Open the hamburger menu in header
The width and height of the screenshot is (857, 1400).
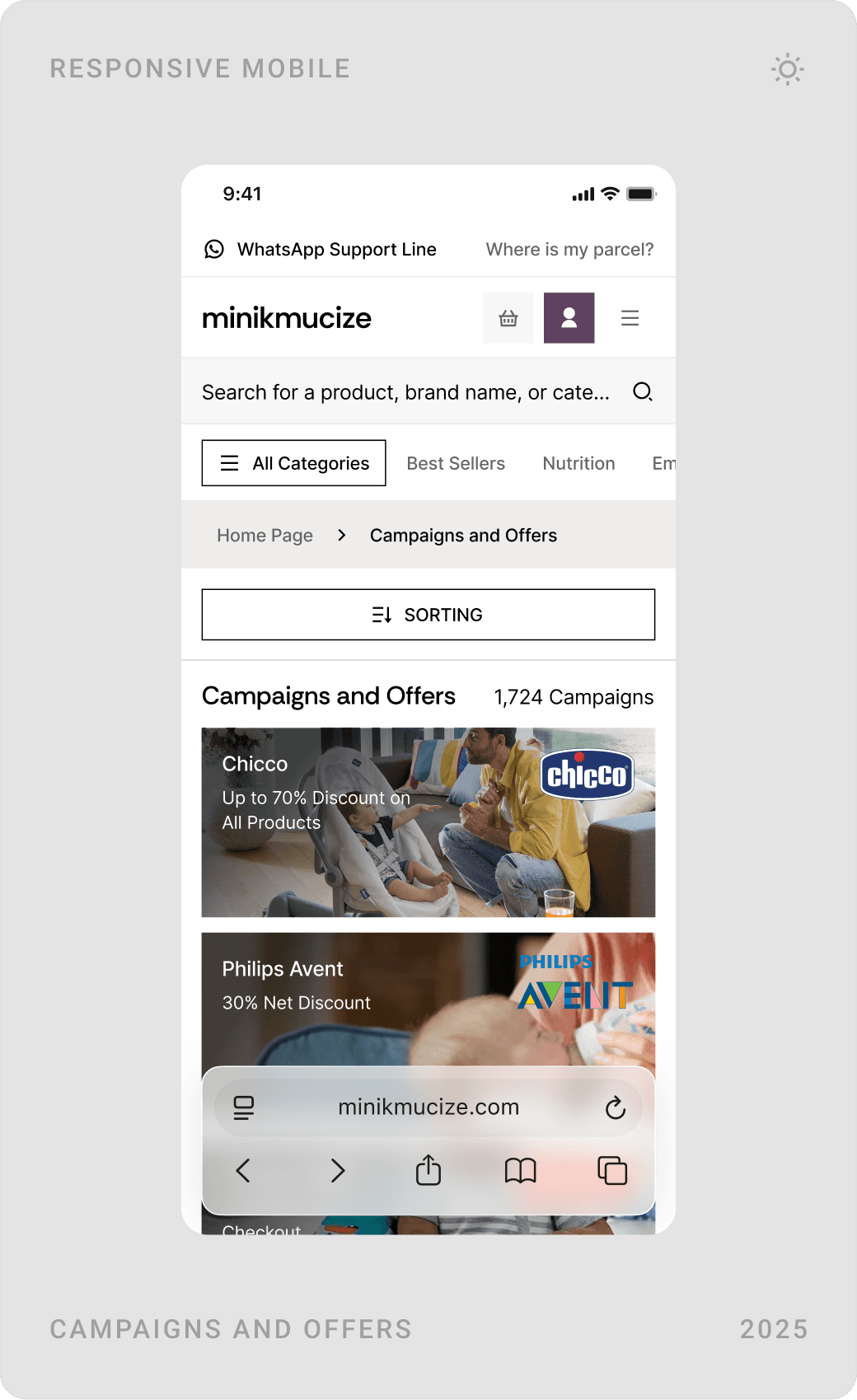[x=630, y=318]
